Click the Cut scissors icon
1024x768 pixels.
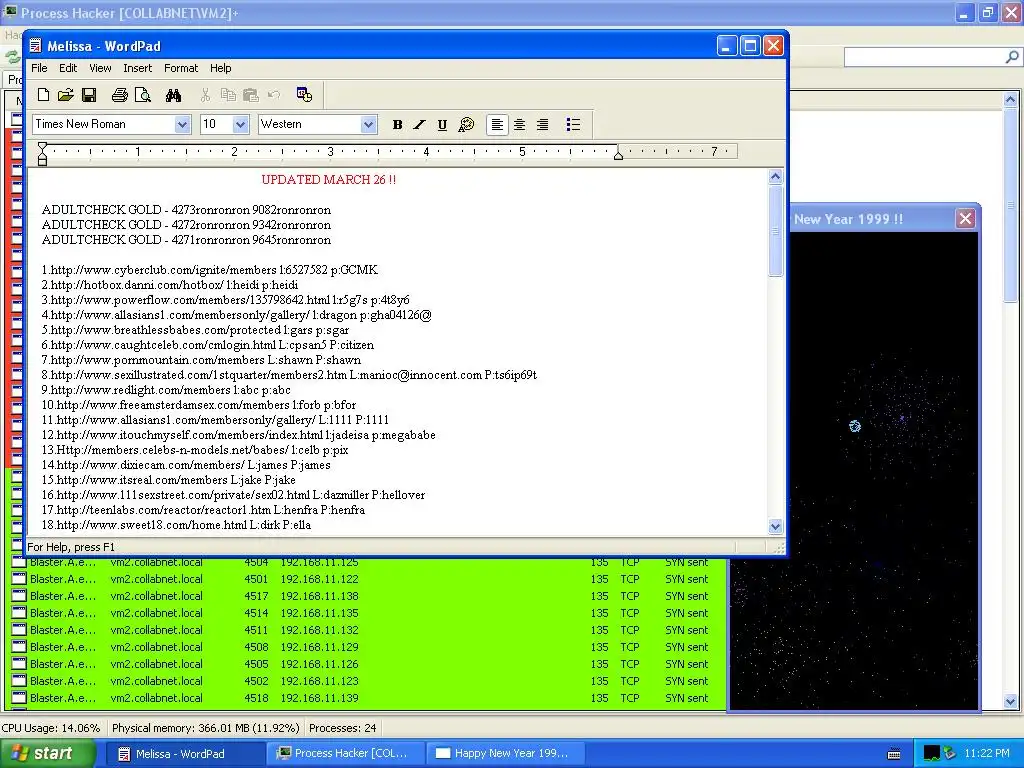click(205, 95)
